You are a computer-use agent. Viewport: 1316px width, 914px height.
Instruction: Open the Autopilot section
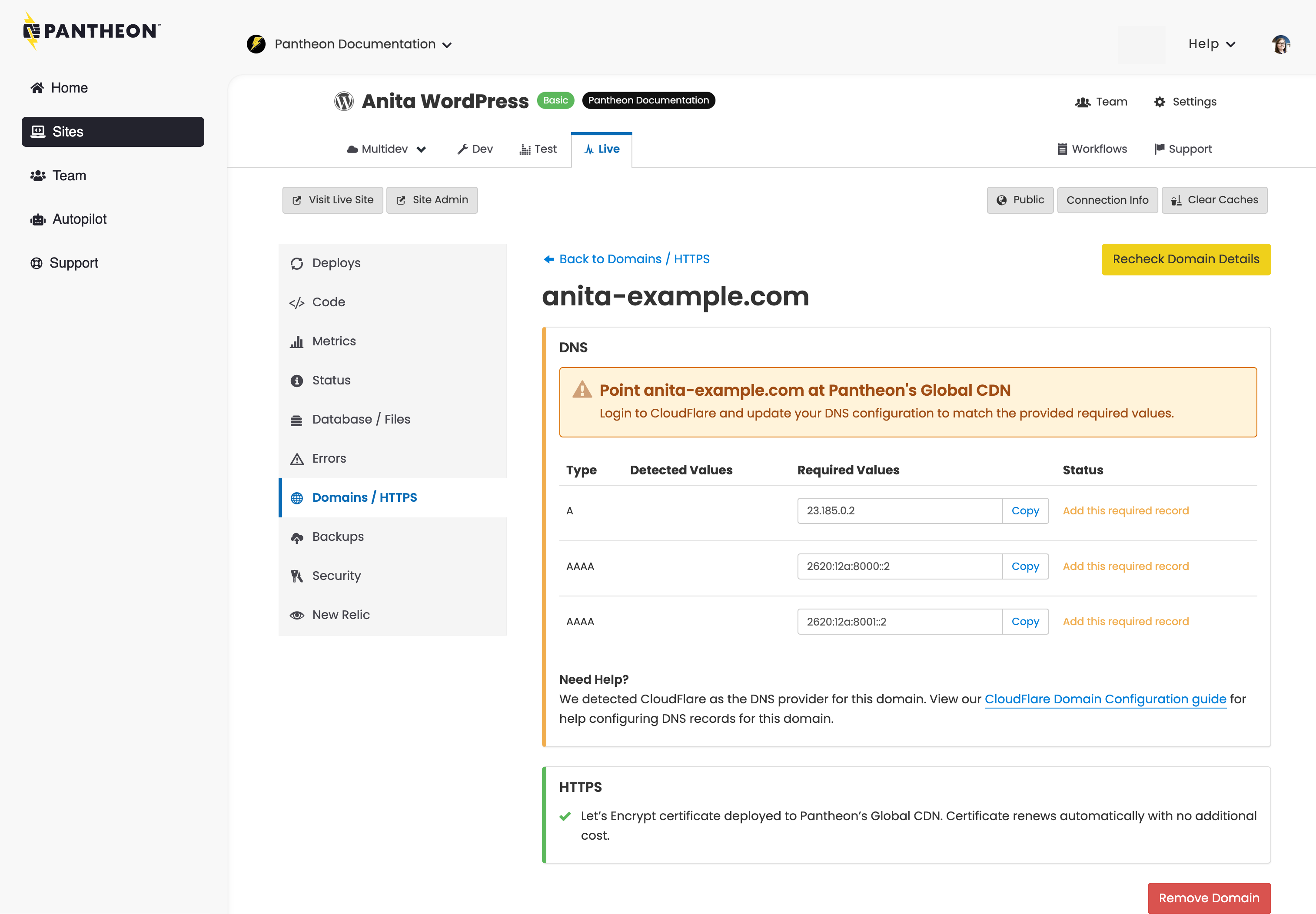pos(79,219)
